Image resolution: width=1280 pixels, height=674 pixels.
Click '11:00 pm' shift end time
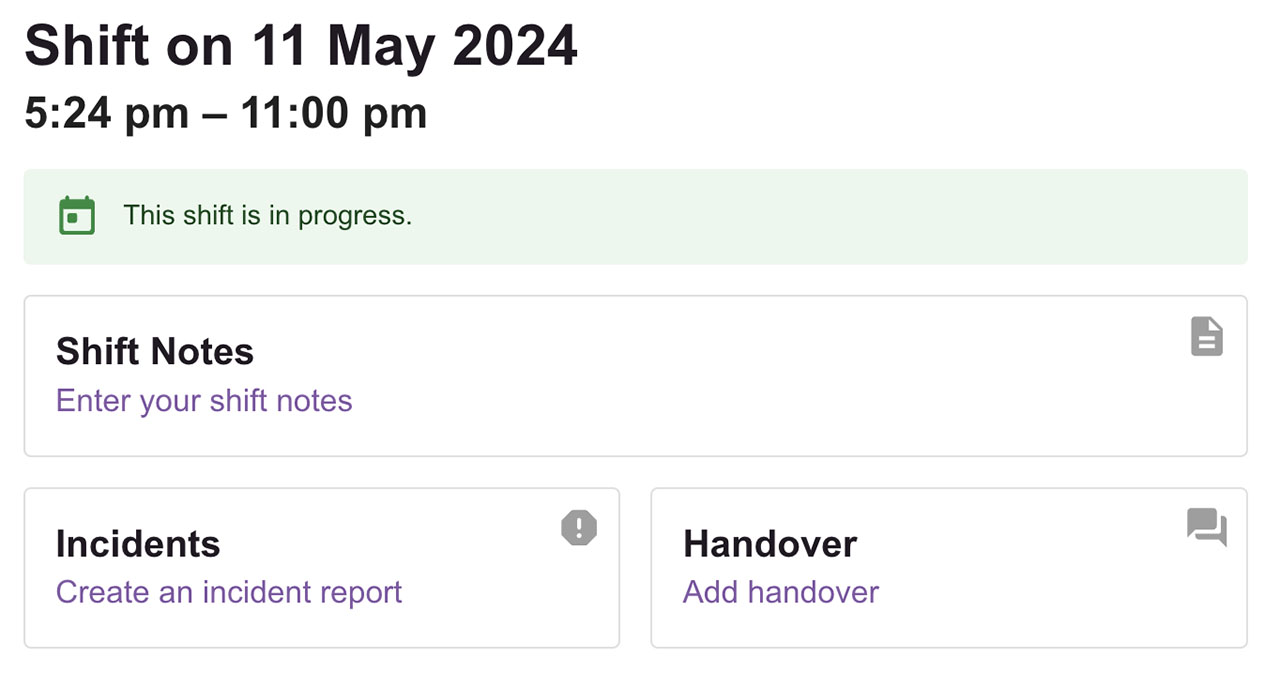coord(334,113)
